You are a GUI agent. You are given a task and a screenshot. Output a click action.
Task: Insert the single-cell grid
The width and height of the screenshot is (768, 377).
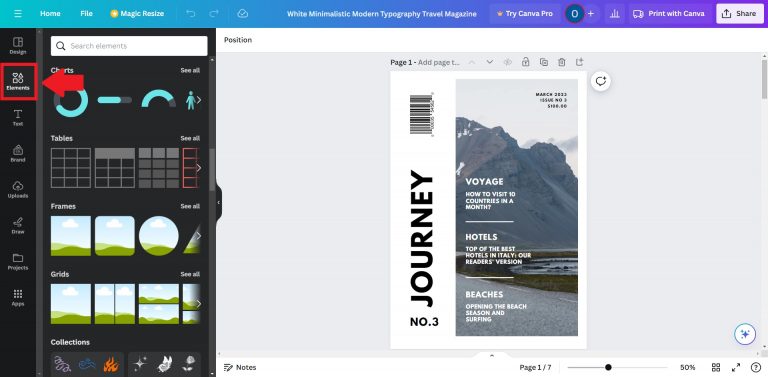71,304
